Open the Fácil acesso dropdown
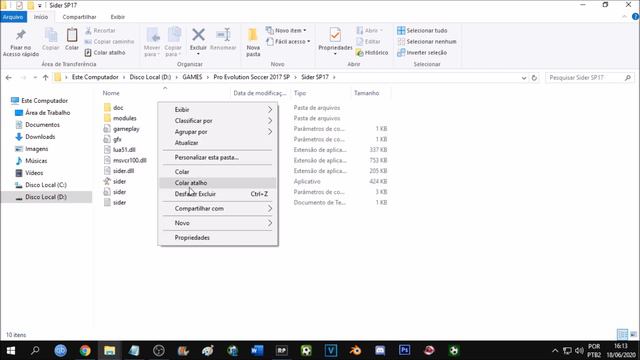640x360 pixels. click(x=288, y=42)
